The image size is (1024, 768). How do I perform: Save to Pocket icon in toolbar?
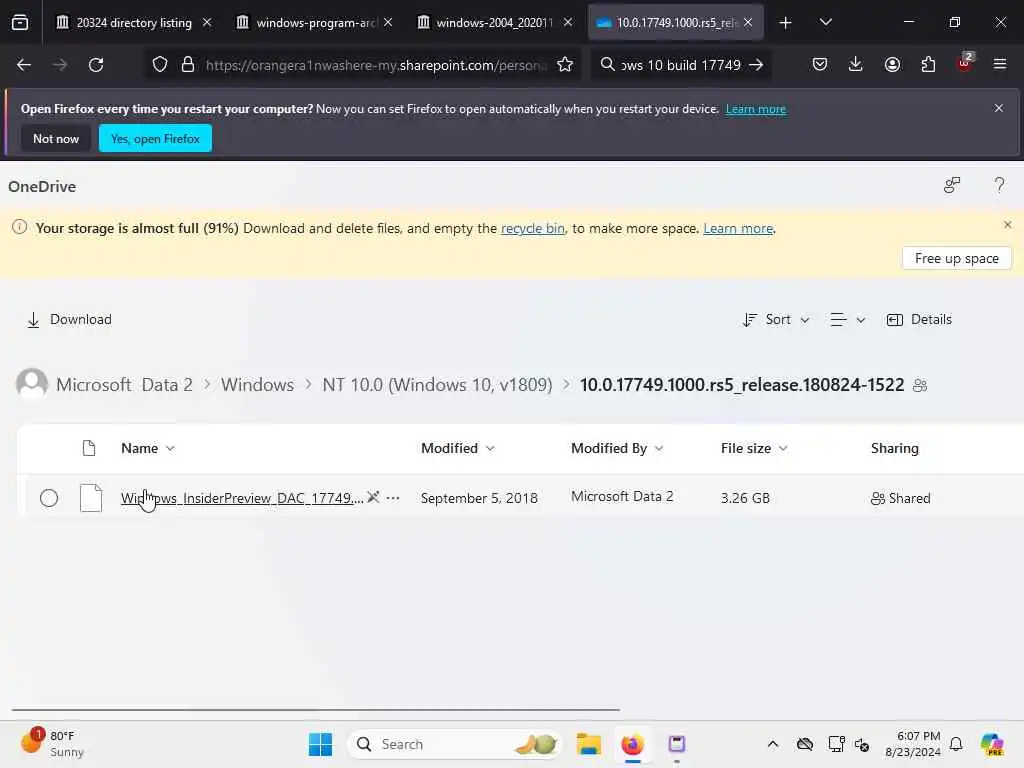(820, 64)
